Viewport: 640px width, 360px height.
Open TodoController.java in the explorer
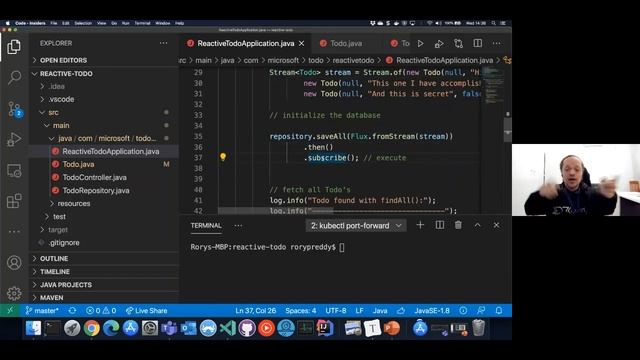click(94, 177)
